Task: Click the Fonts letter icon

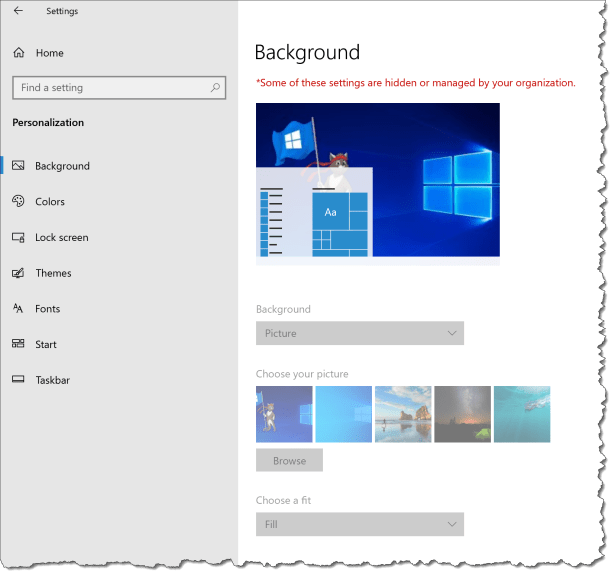Action: (18, 308)
